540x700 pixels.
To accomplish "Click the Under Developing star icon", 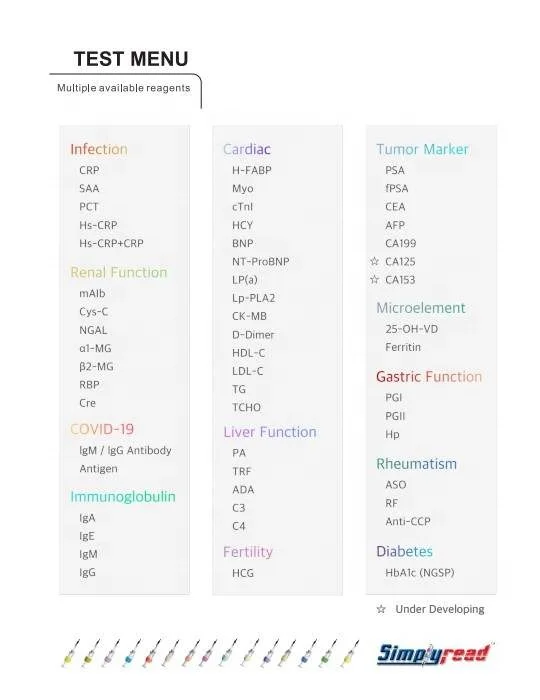I will click(381, 609).
